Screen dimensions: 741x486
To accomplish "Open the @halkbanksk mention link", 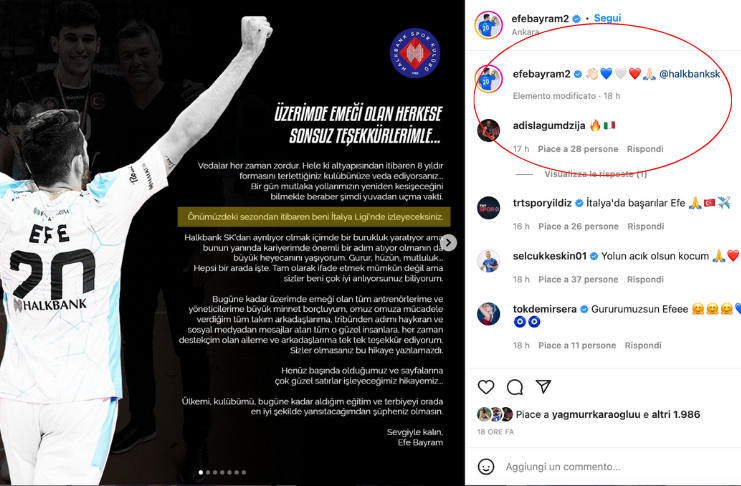I will pos(689,74).
